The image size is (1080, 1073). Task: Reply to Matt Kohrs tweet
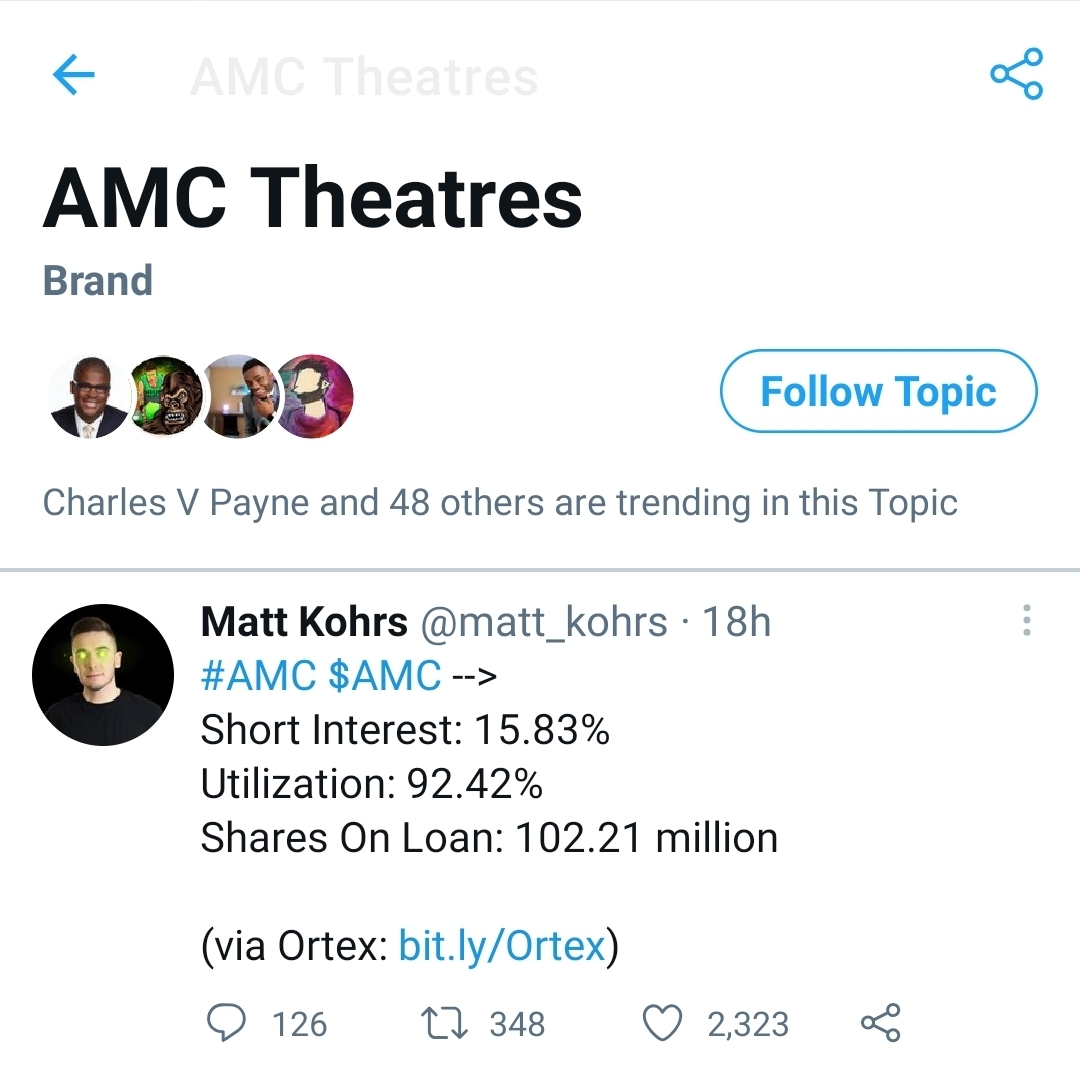click(226, 1023)
